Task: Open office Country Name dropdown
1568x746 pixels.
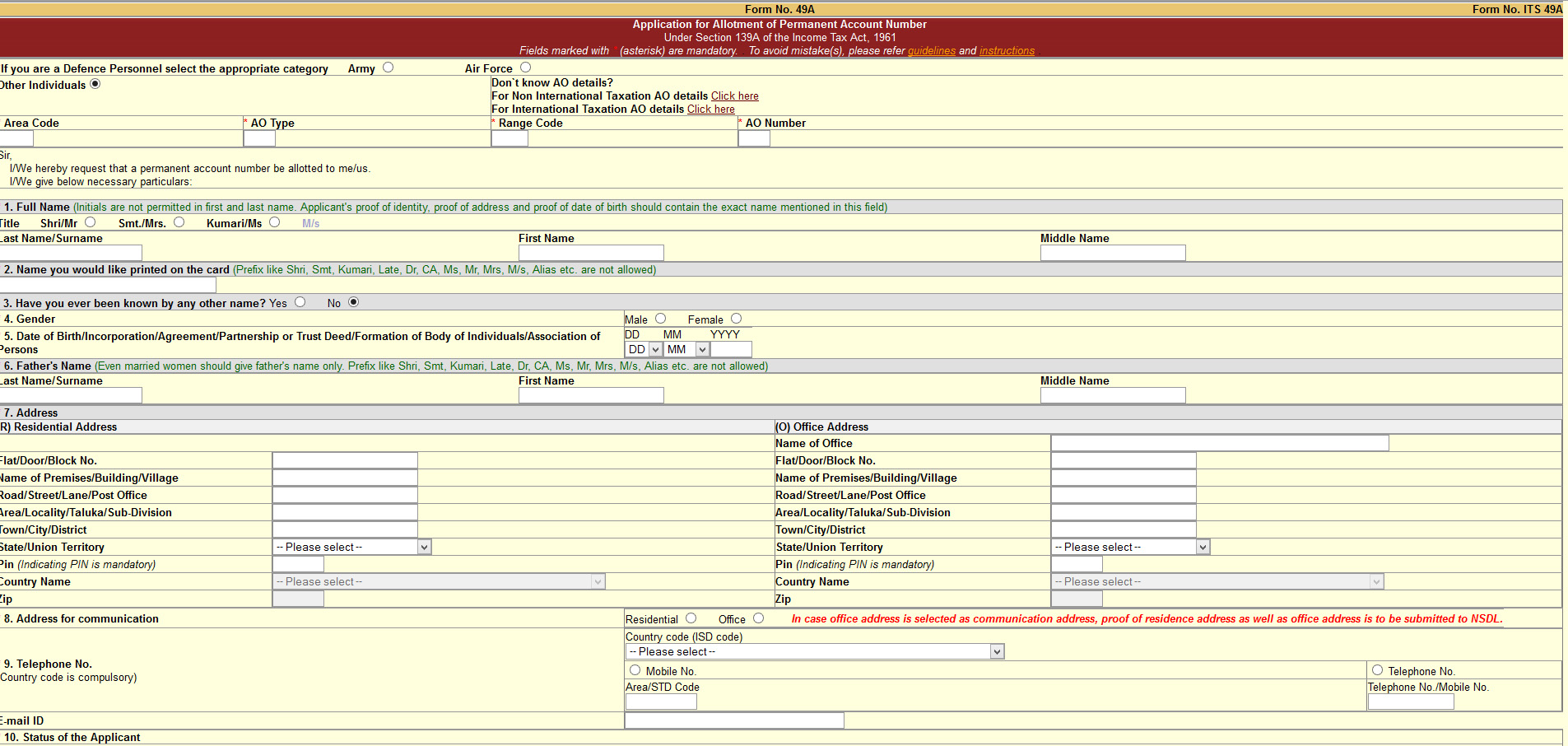Action: (x=1217, y=581)
